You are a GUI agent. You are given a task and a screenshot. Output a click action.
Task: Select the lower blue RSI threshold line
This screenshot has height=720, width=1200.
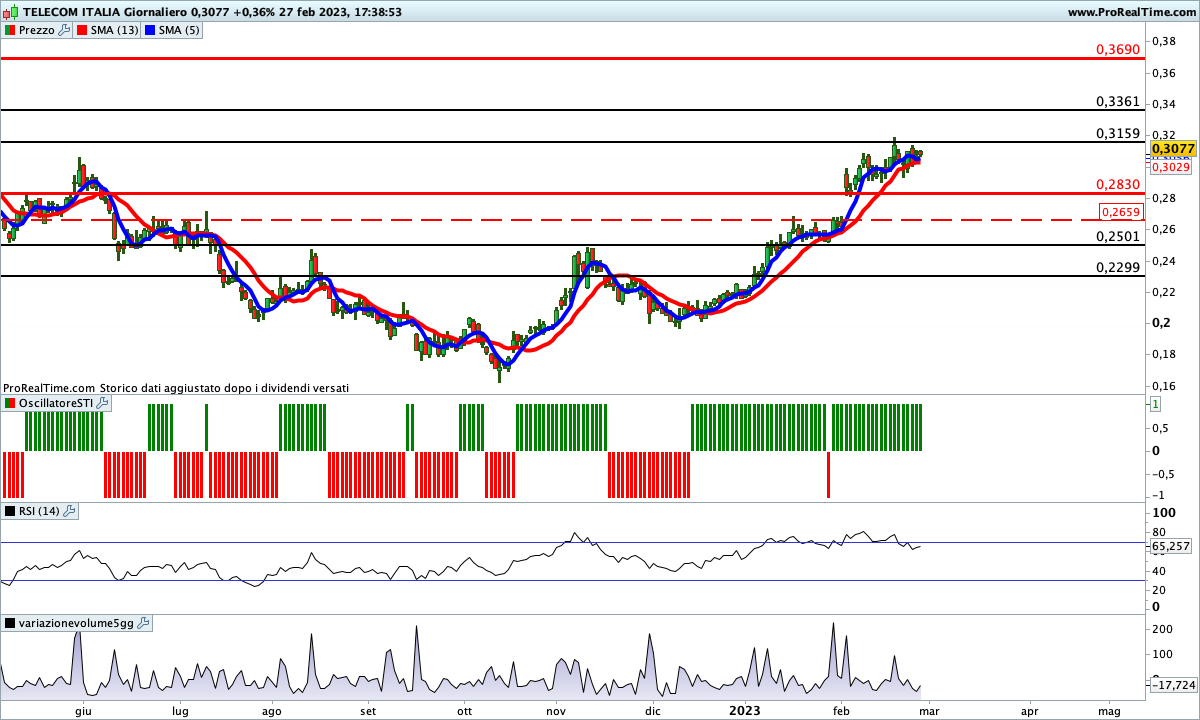coord(573,580)
